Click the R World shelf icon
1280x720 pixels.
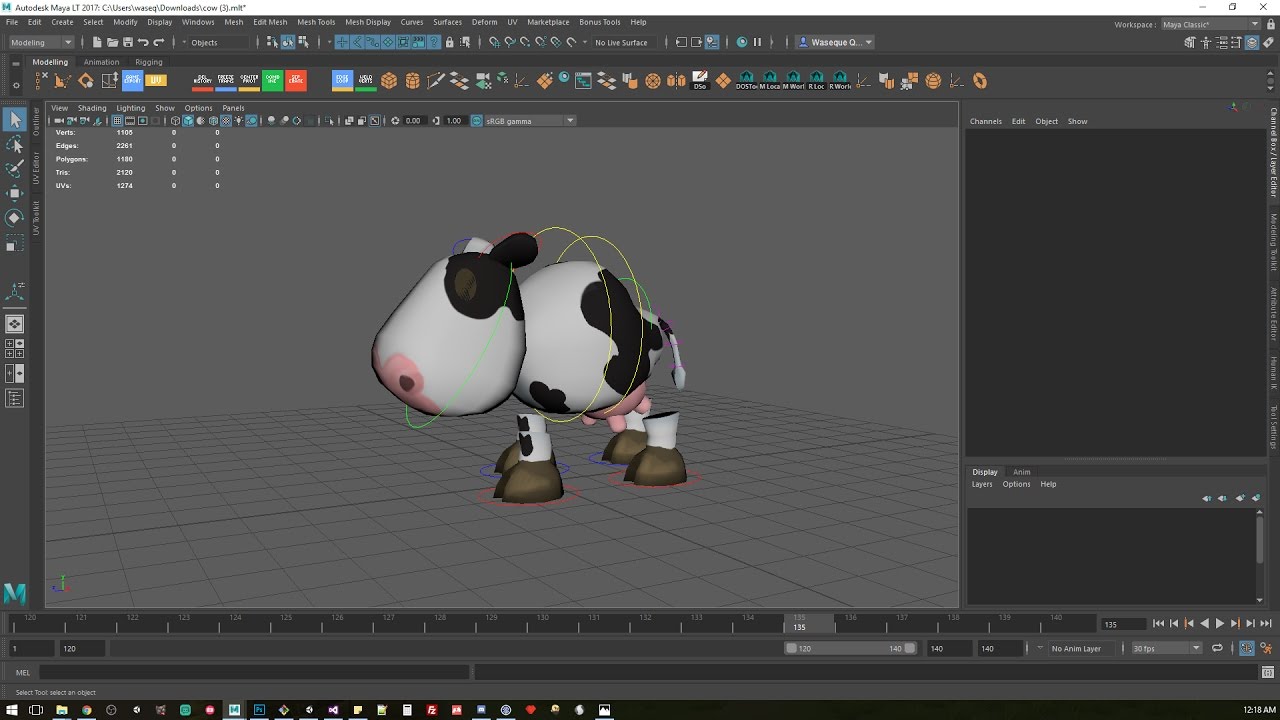pos(841,81)
